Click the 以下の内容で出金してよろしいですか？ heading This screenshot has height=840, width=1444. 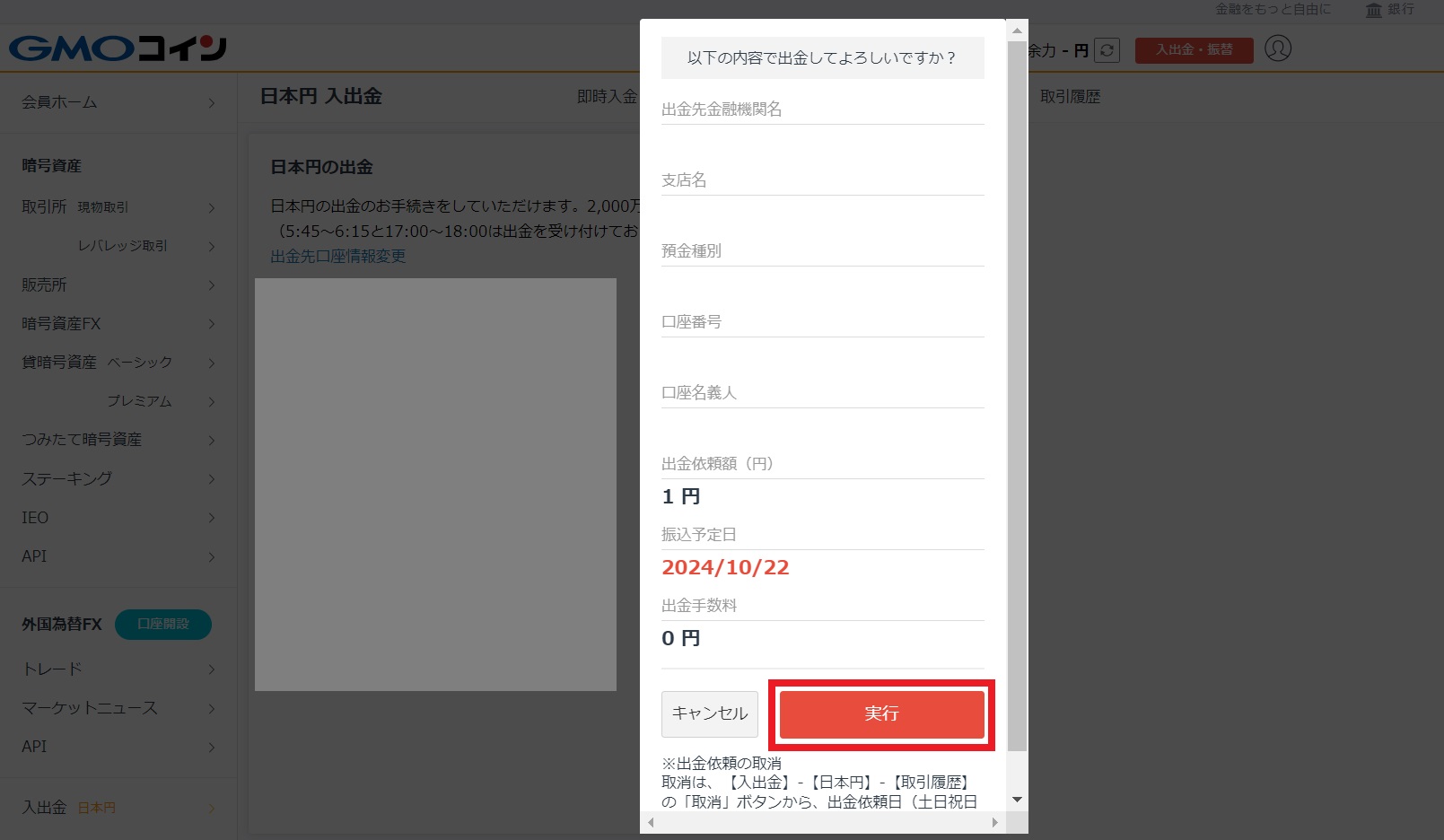[x=822, y=58]
